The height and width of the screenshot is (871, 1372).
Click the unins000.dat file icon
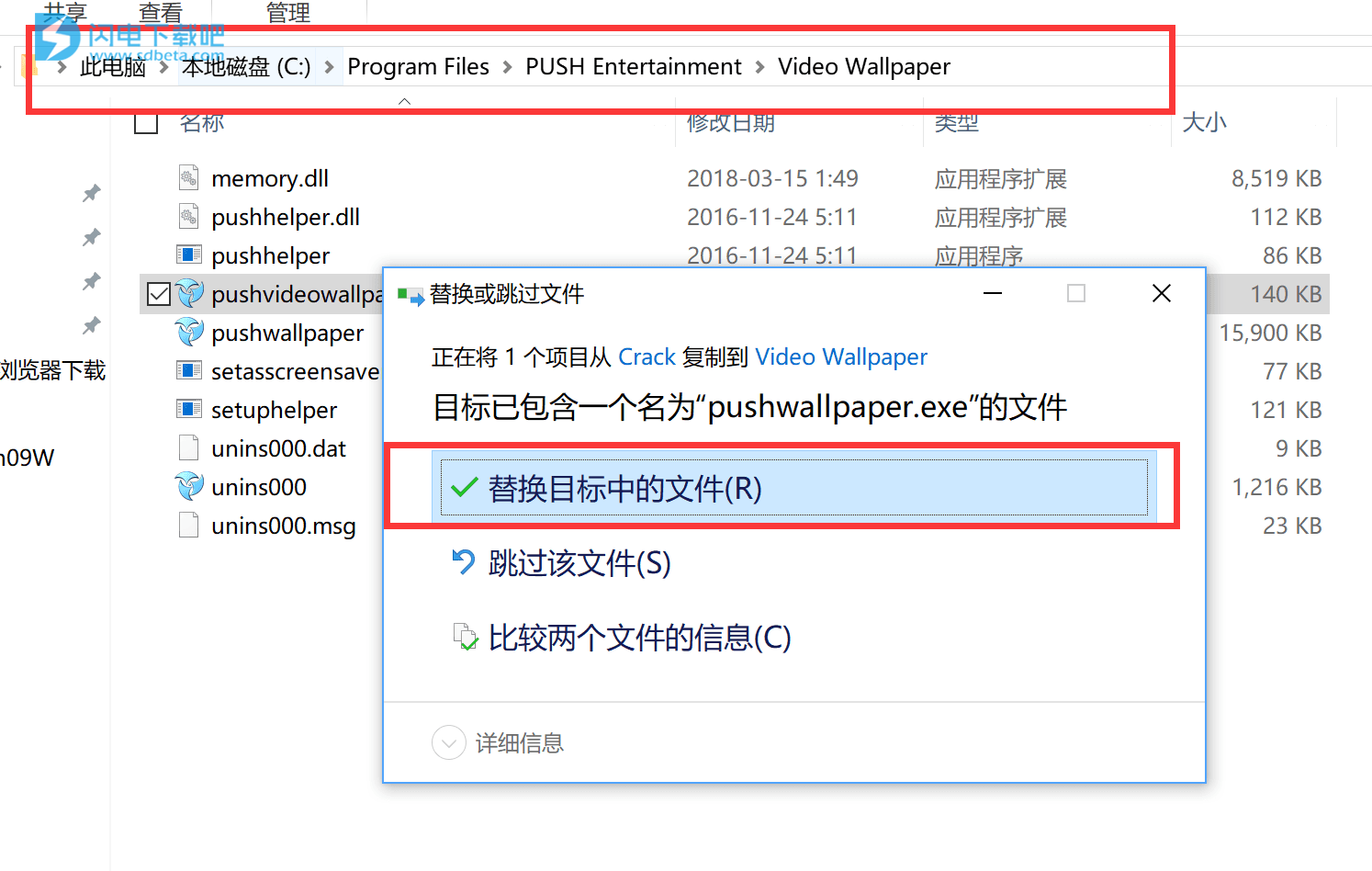click(188, 448)
